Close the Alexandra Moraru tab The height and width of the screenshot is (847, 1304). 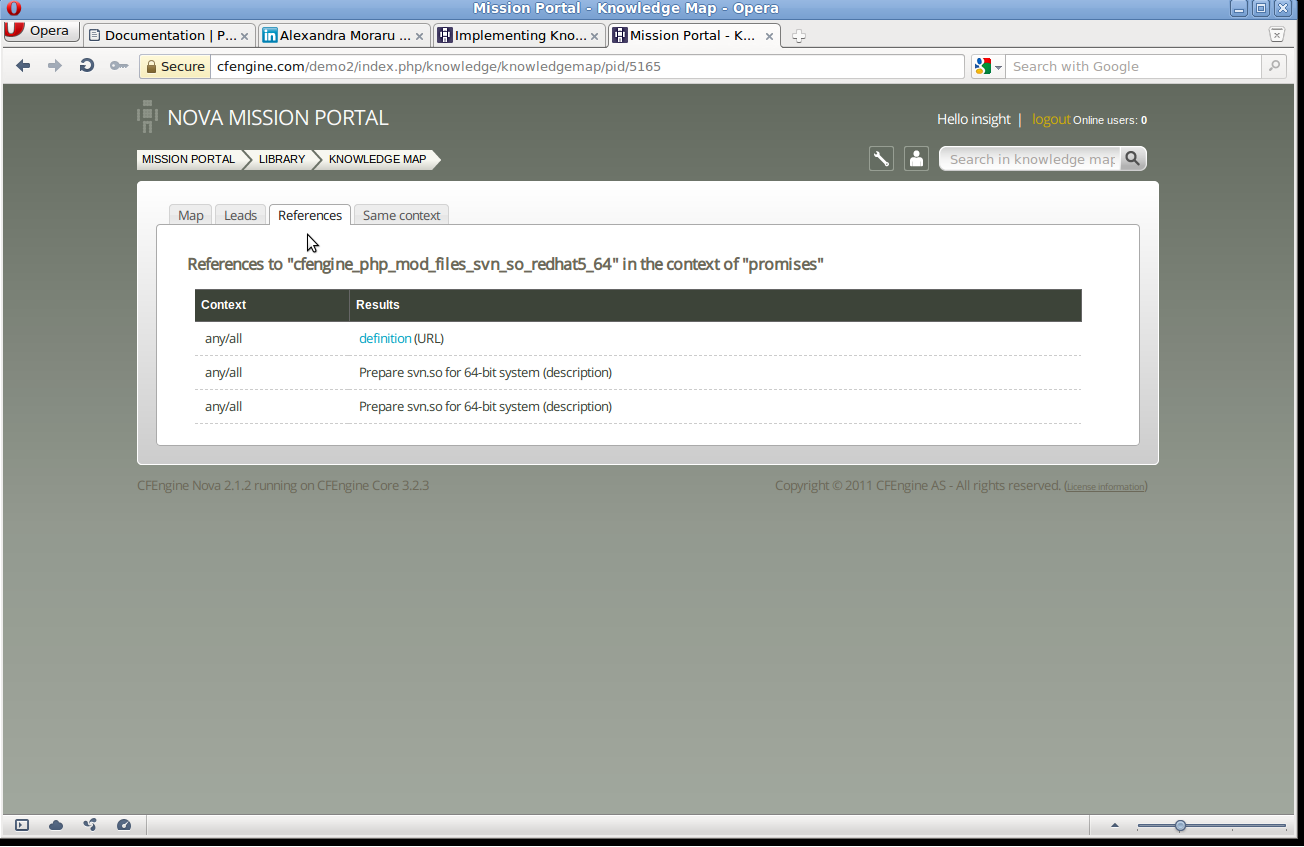click(x=419, y=36)
